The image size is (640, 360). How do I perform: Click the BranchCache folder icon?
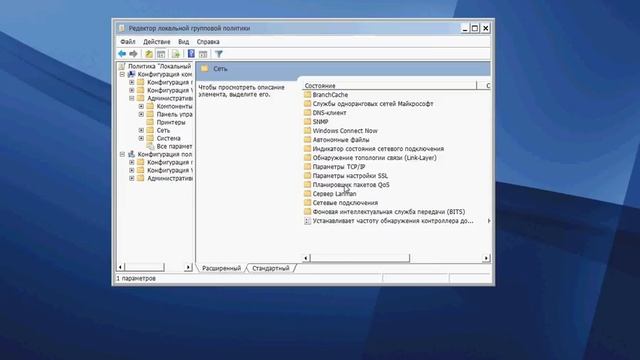point(307,95)
